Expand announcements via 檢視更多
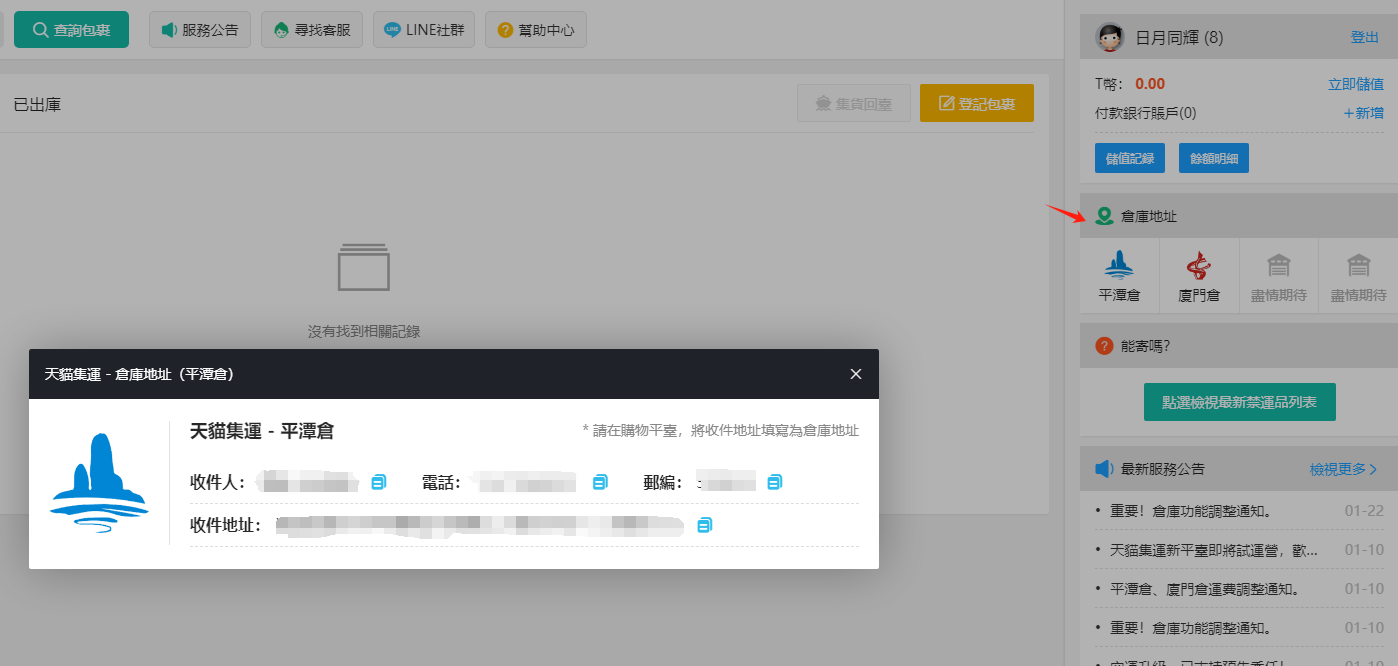Screen dimensions: 1398x666 [1343, 469]
